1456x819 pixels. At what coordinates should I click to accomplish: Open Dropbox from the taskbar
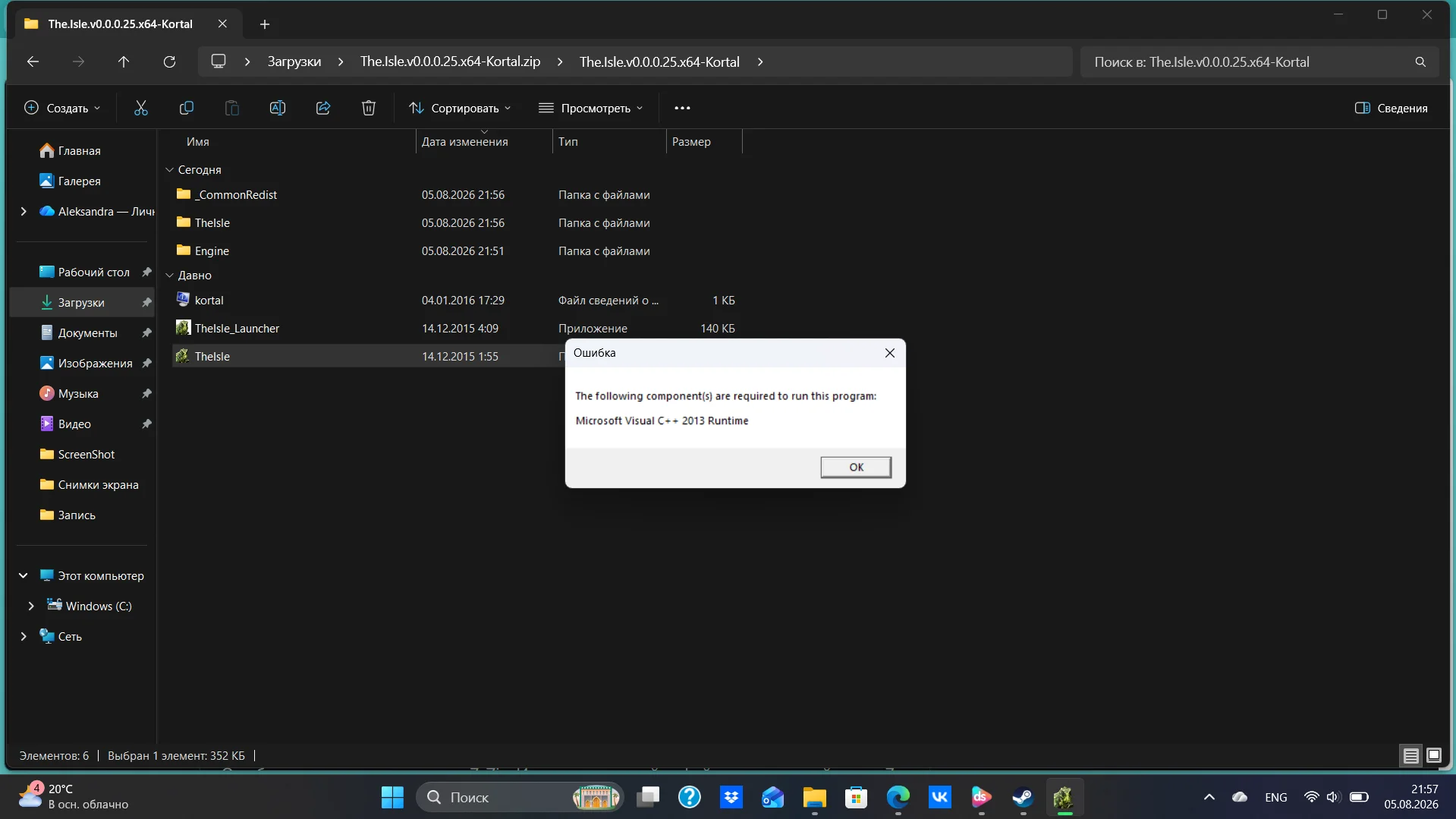(731, 798)
